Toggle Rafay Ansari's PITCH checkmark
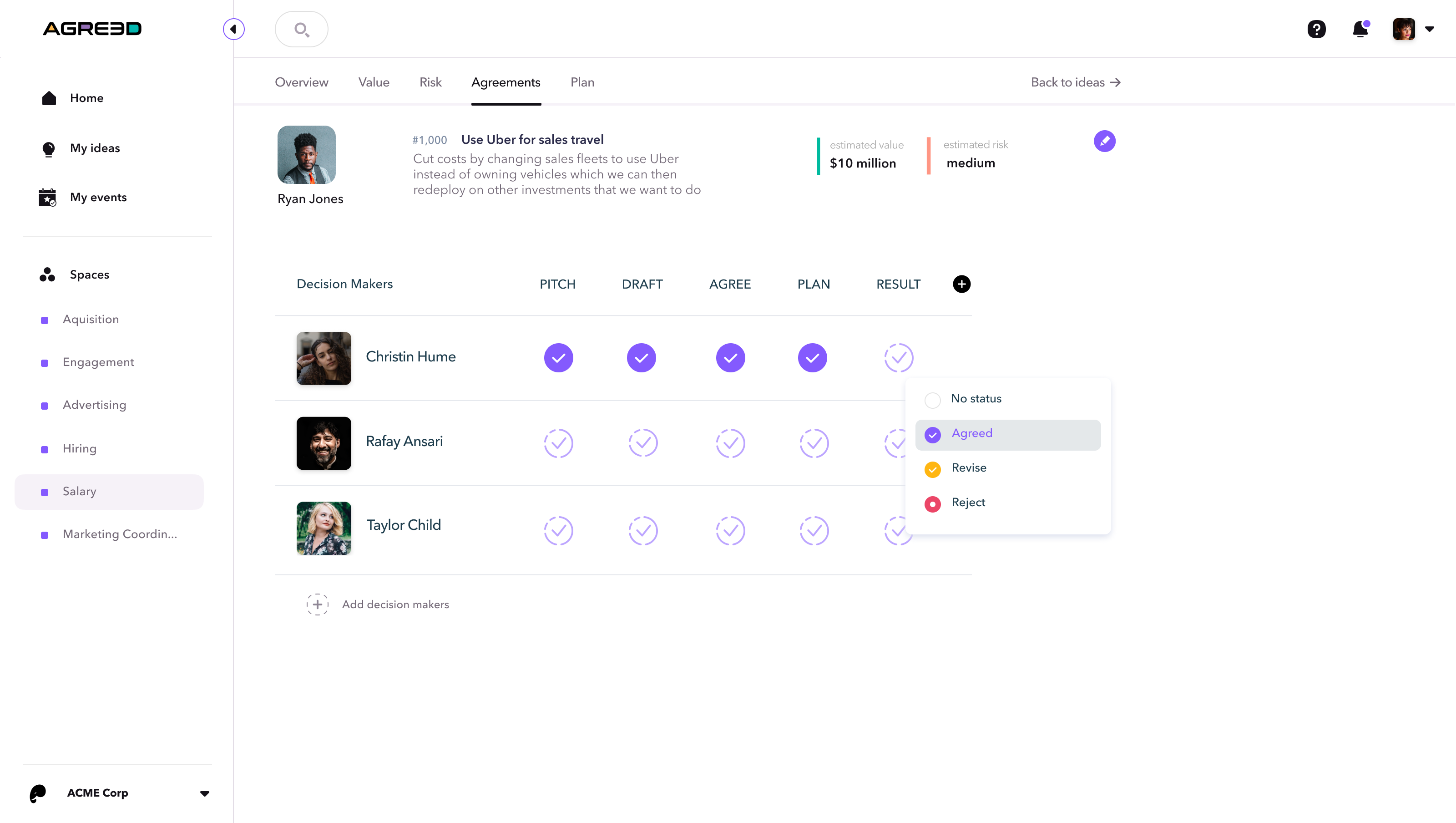This screenshot has width=1456, height=823. click(558, 443)
